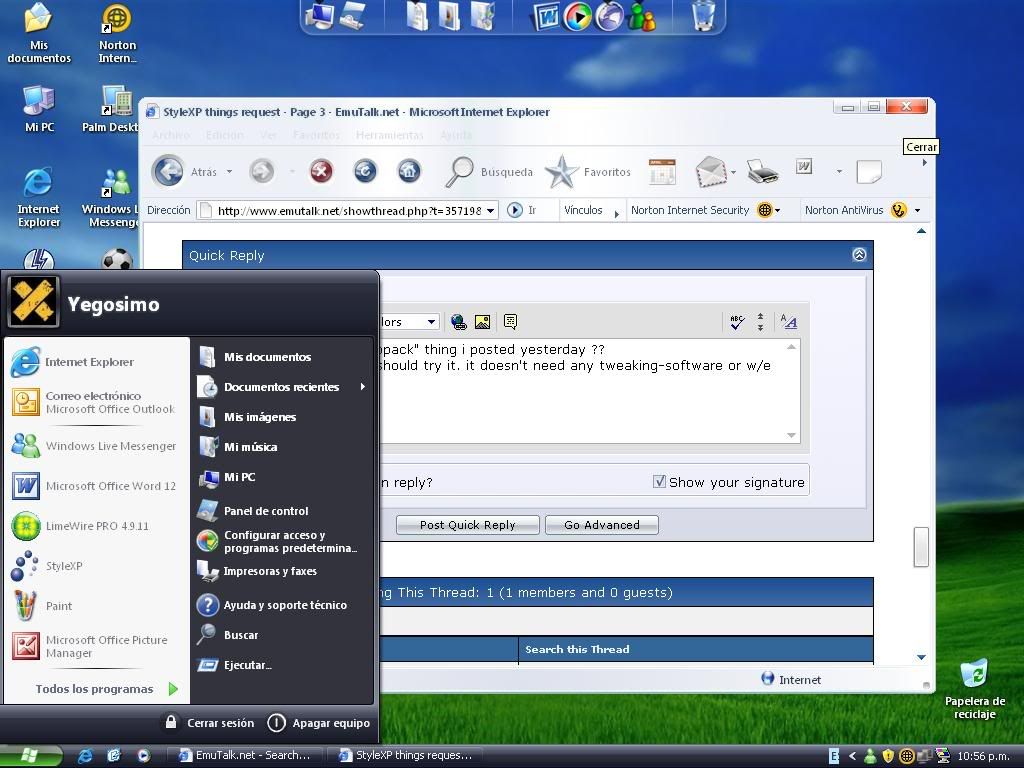
Task: Run spell check in Quick Reply editor
Action: (737, 322)
